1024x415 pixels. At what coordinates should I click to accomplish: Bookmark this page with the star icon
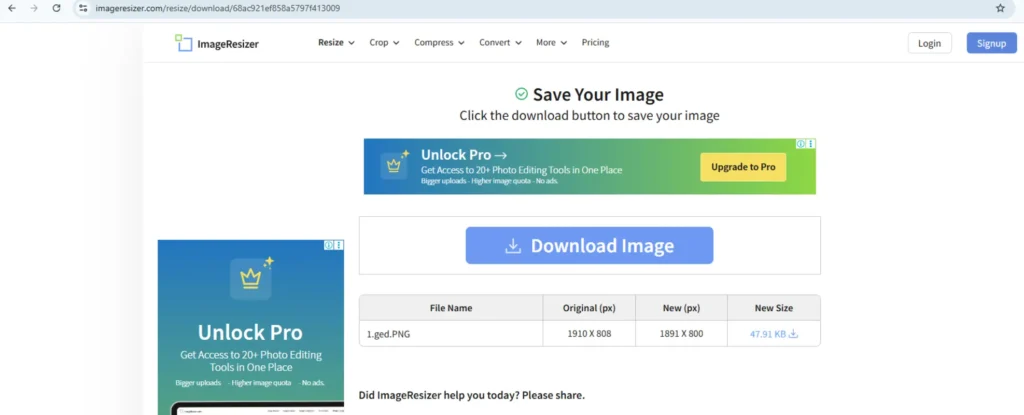pos(1000,8)
